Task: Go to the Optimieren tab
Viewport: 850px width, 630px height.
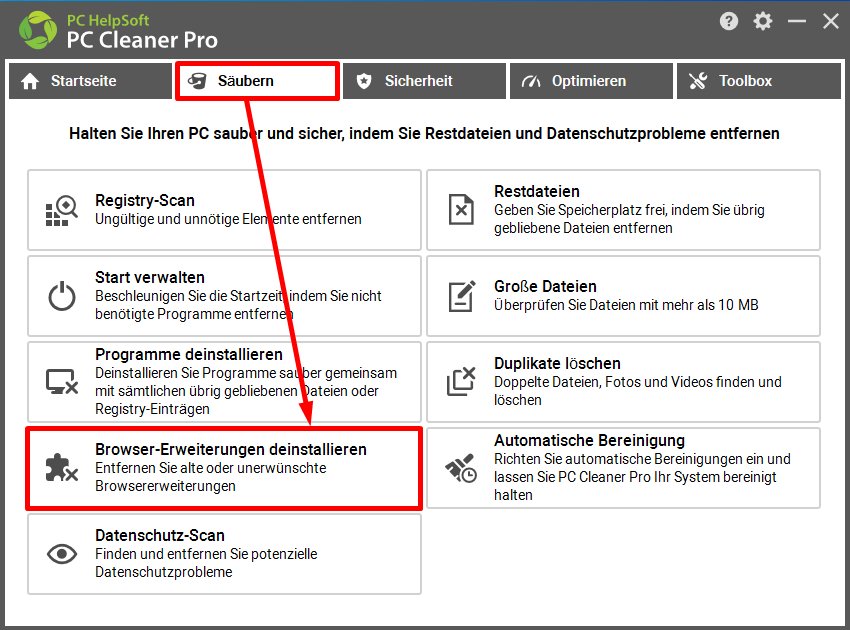Action: (591, 81)
